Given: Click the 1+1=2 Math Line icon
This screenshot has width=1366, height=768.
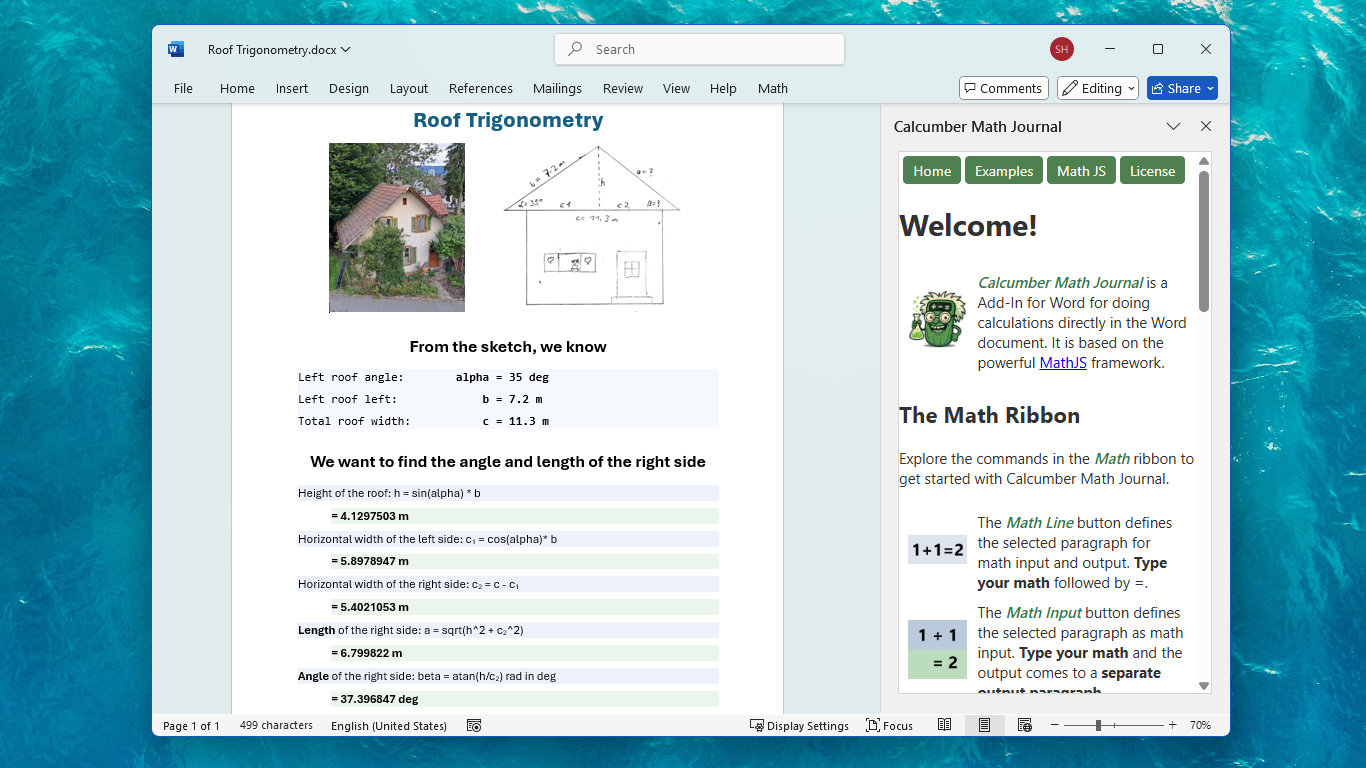Looking at the screenshot, I should [937, 550].
